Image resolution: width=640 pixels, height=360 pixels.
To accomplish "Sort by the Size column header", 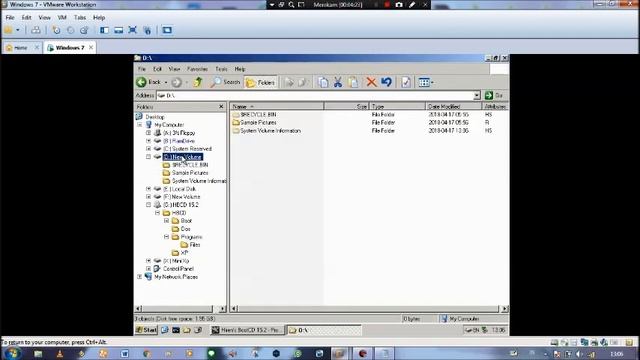I will [x=347, y=107].
